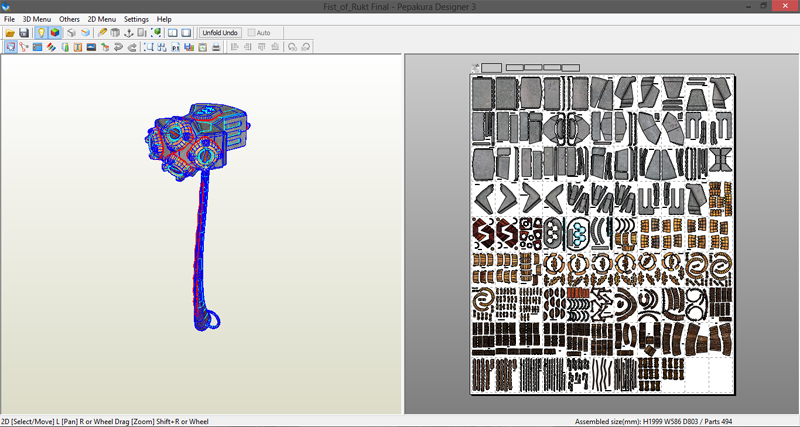Click the rotate clockwise 90 icon
The image size is (800, 427).
point(306,47)
